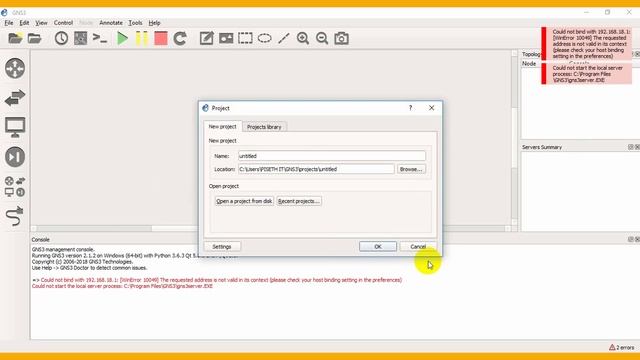Click the project Location field

pos(316,169)
